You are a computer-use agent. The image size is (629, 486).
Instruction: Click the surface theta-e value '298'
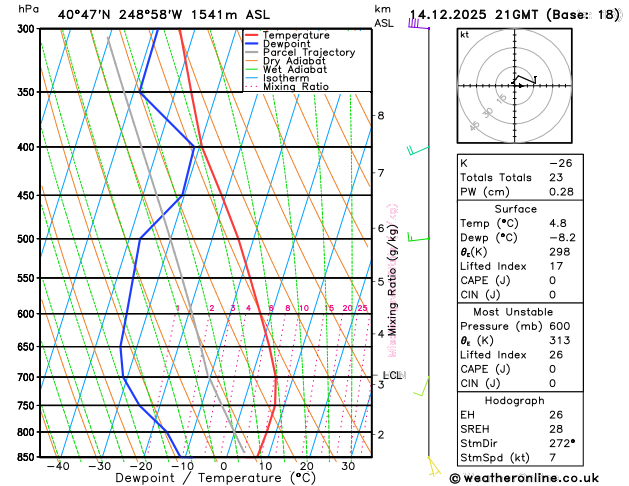(560, 252)
